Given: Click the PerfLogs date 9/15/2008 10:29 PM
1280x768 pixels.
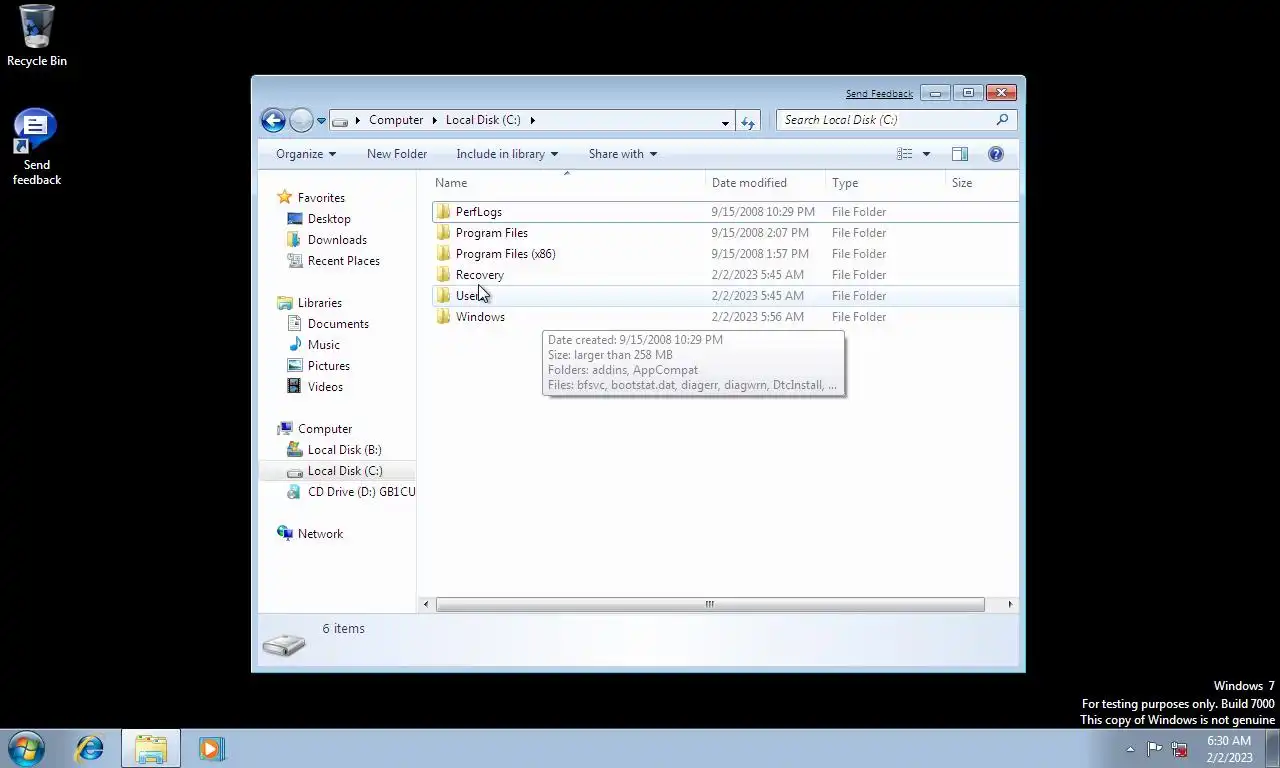Looking at the screenshot, I should coord(763,212).
